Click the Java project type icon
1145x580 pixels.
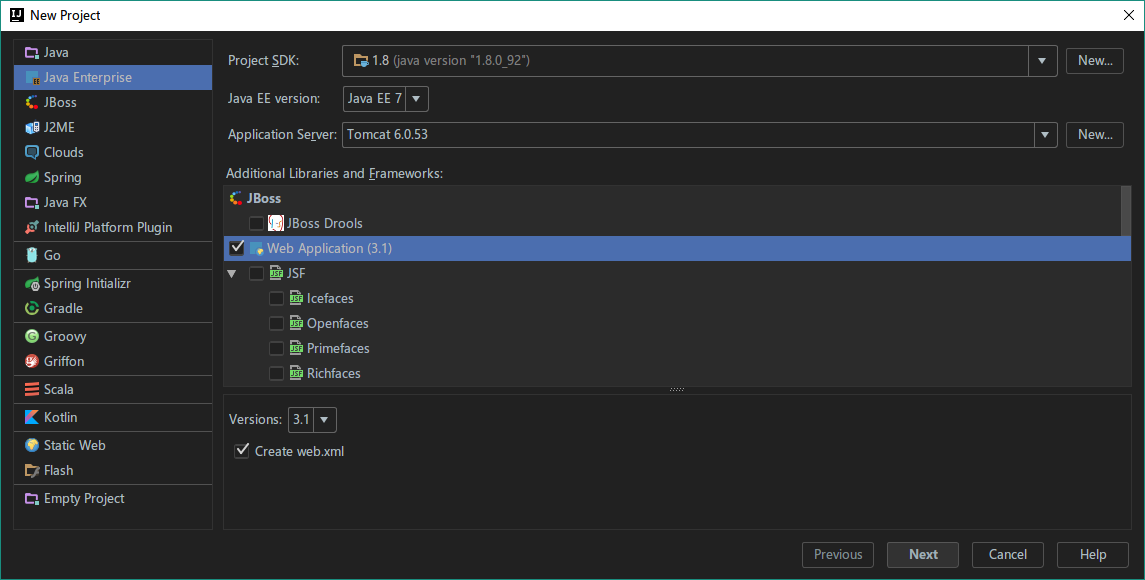point(31,53)
